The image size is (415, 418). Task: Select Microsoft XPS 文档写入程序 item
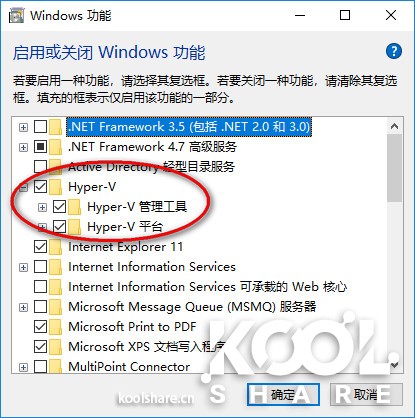(147, 347)
